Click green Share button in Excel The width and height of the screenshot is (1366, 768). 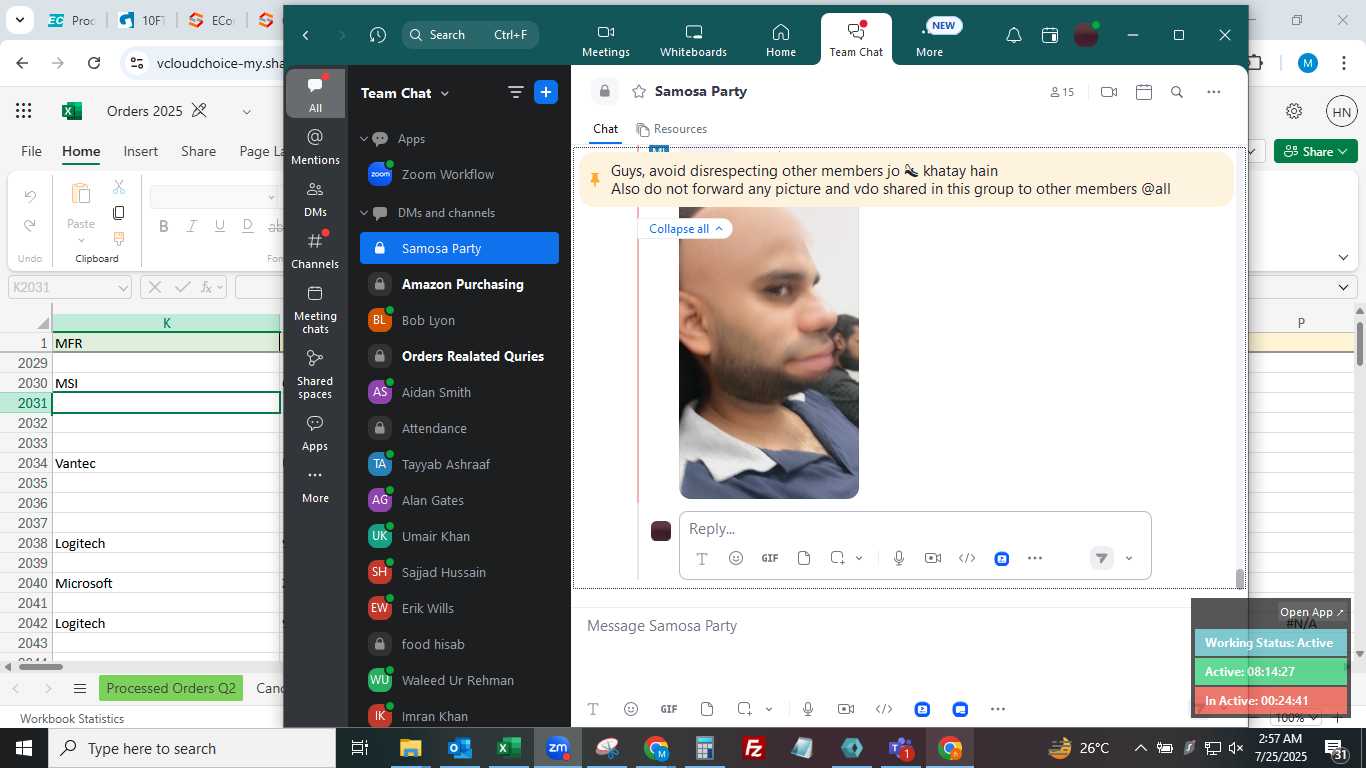[1315, 151]
